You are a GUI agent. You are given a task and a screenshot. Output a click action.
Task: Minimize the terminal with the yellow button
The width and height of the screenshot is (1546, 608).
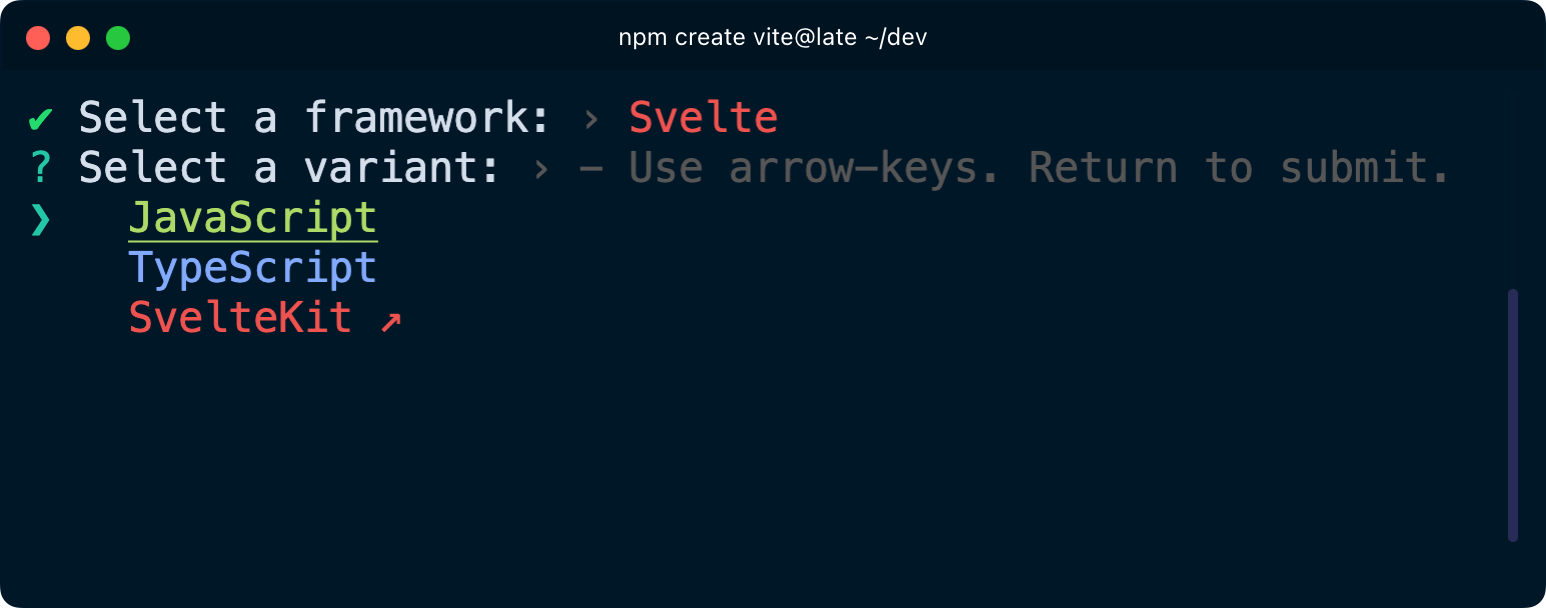[x=78, y=38]
